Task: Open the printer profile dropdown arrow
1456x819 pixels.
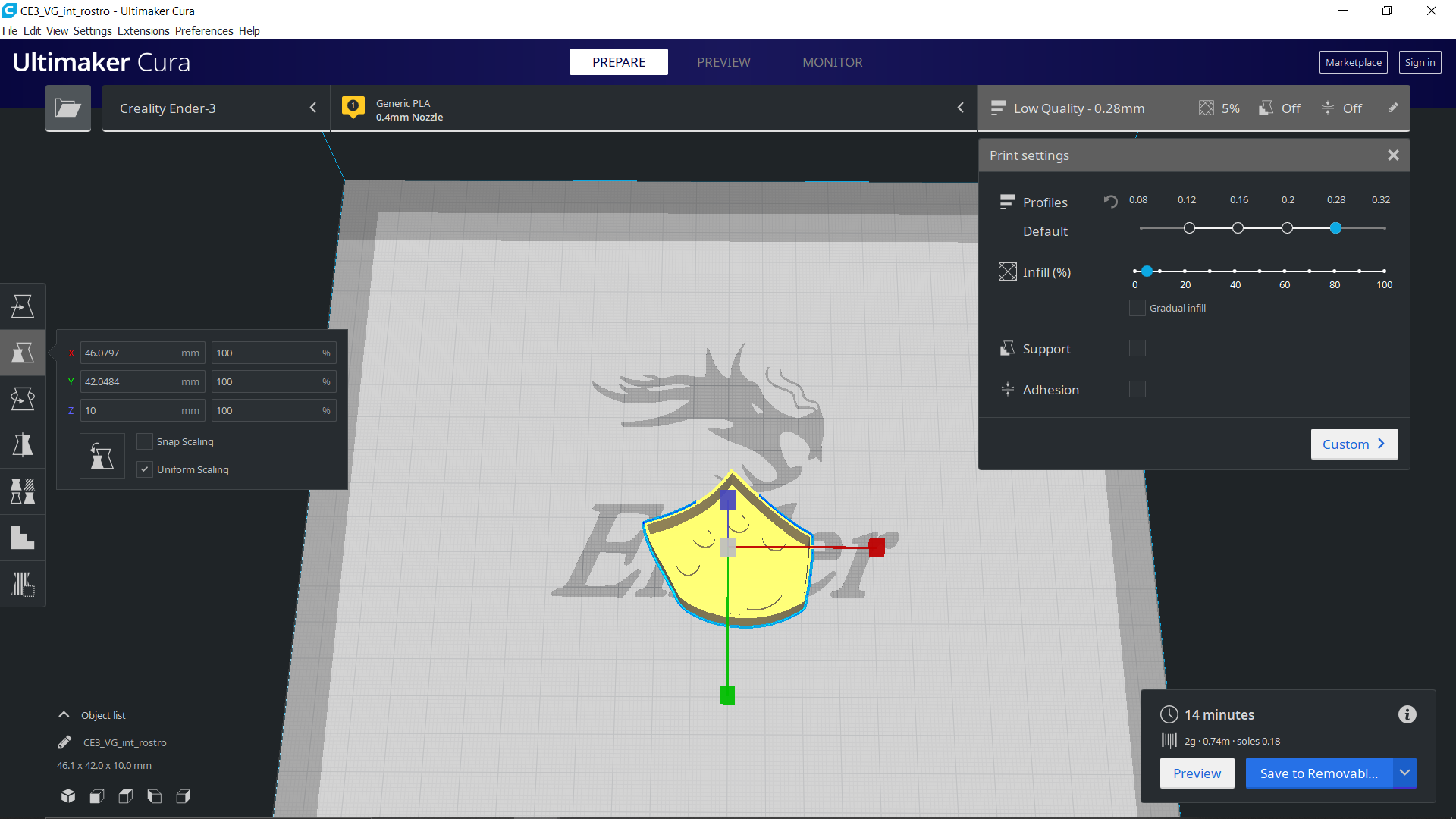Action: coord(313,108)
